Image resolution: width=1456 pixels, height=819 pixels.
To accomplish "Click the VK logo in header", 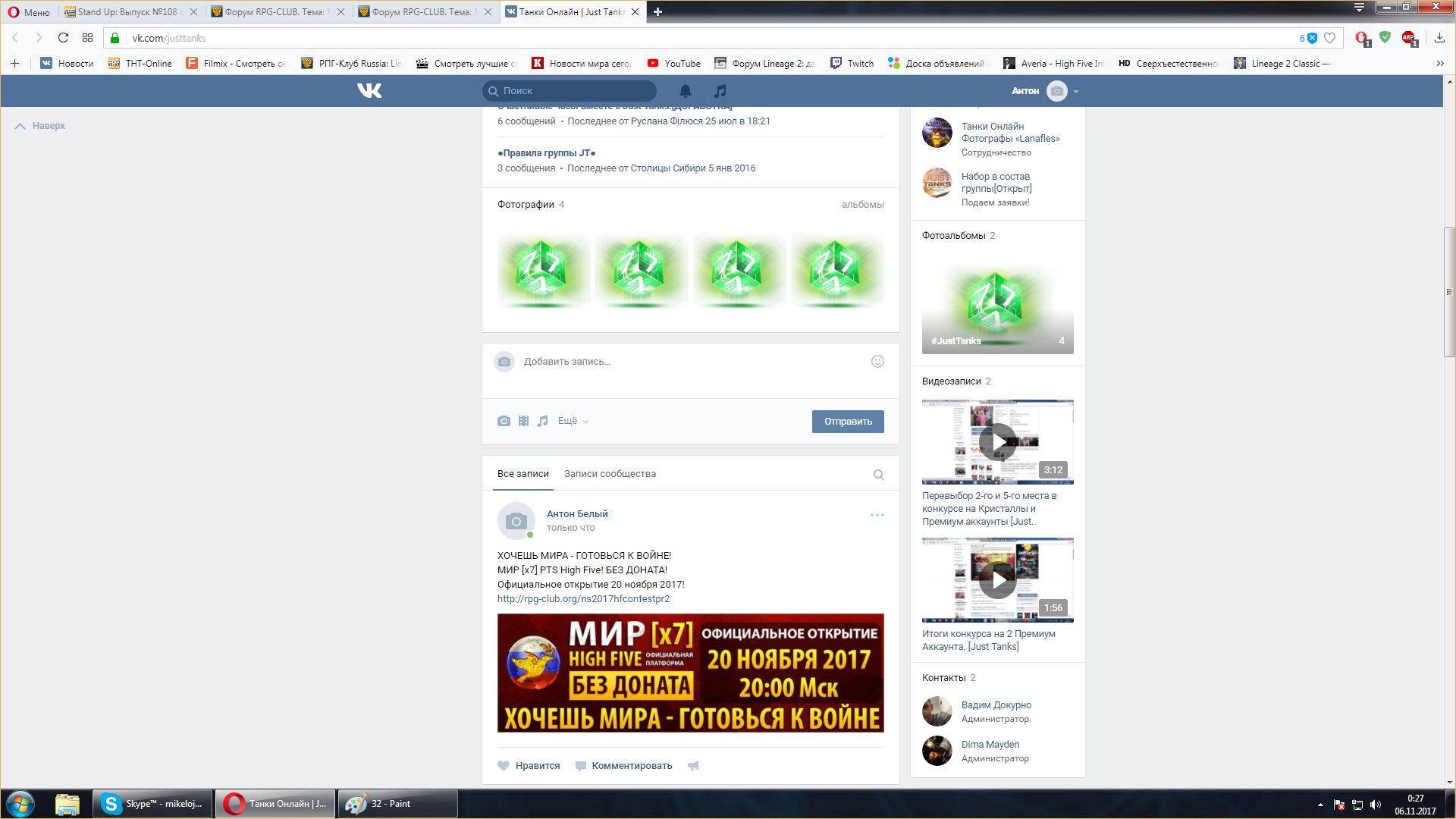I will (369, 91).
